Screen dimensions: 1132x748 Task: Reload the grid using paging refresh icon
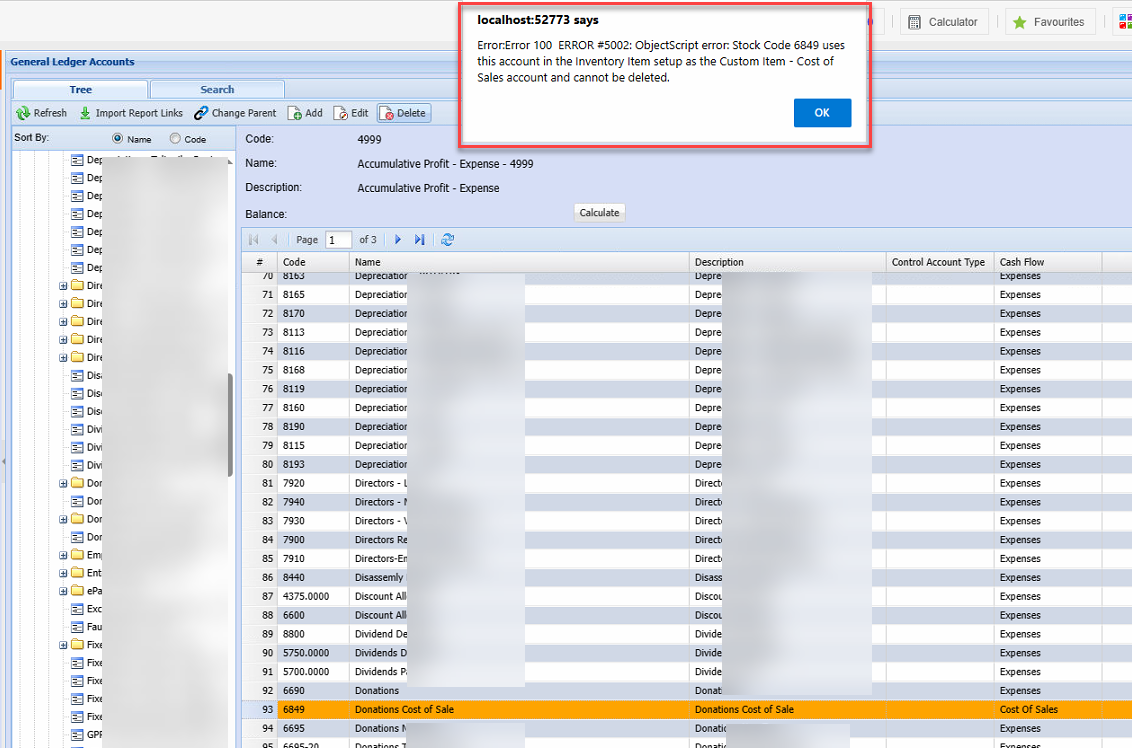pyautogui.click(x=447, y=240)
